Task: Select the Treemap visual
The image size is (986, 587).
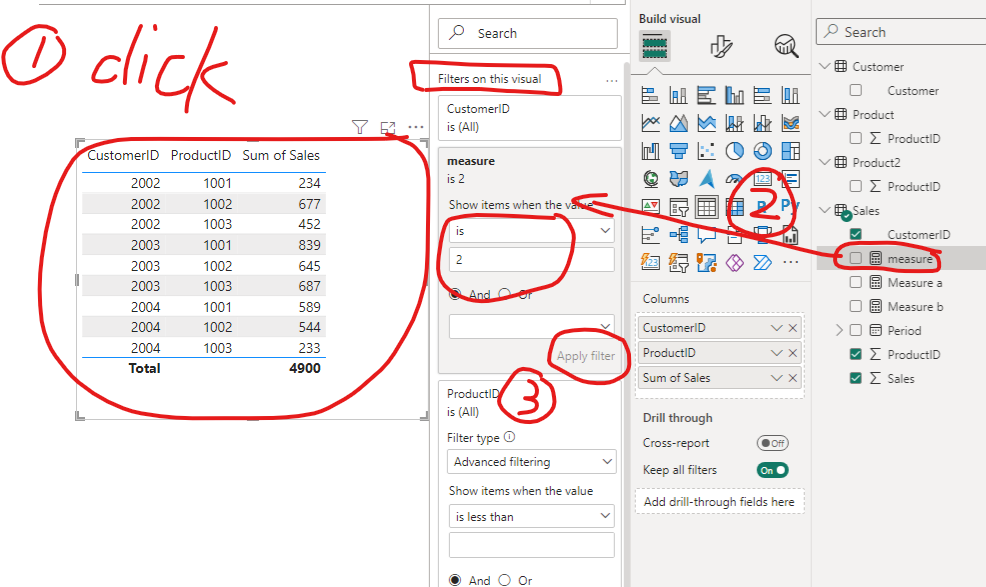Action: click(790, 151)
